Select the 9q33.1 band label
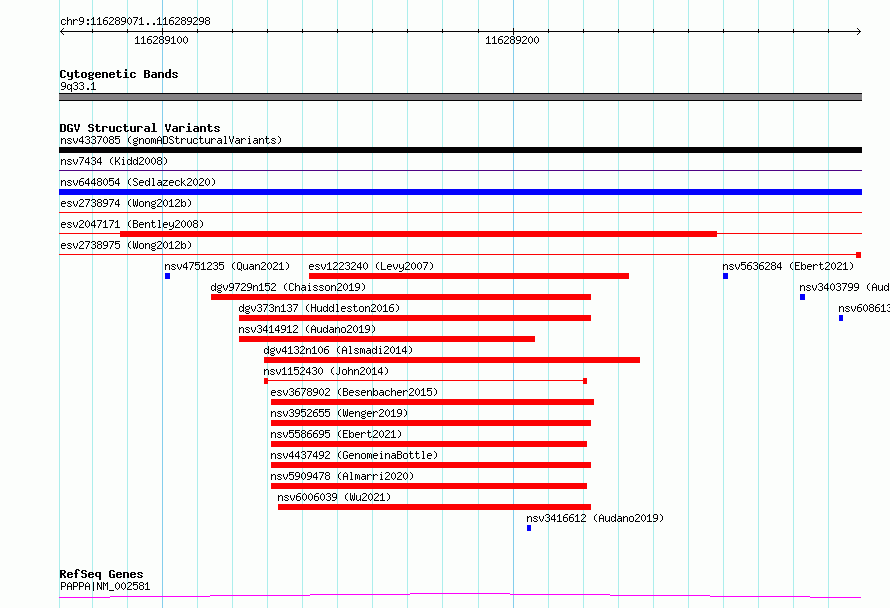The height and width of the screenshot is (608, 890). pyautogui.click(x=78, y=86)
